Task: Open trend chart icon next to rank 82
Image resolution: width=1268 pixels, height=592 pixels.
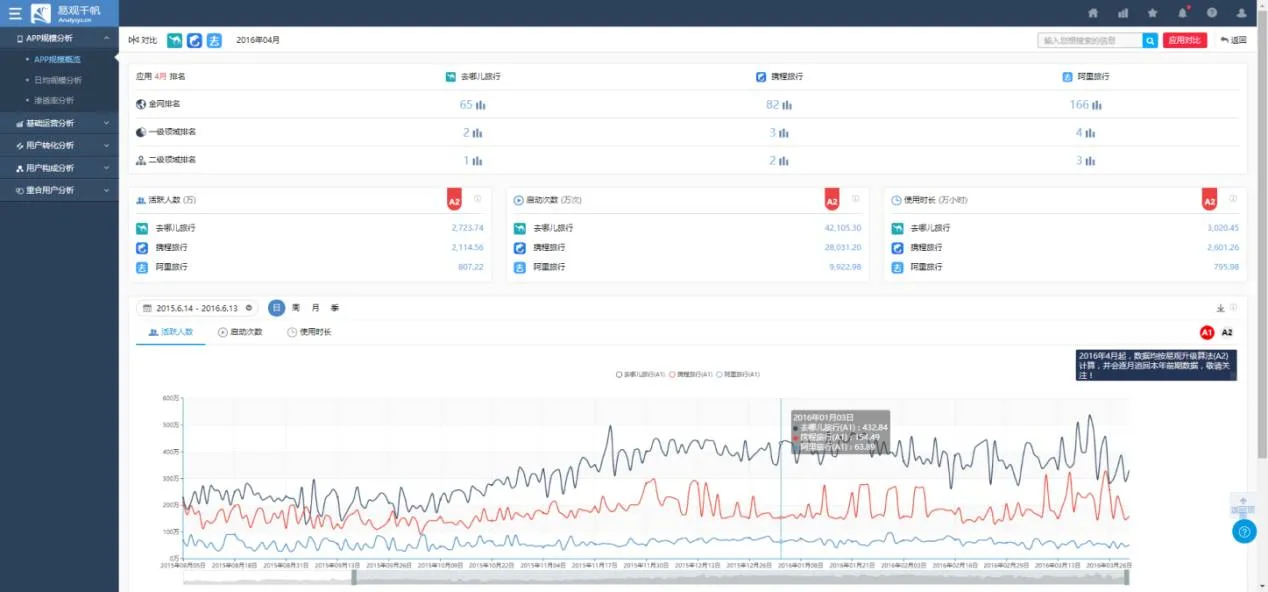Action: point(787,105)
